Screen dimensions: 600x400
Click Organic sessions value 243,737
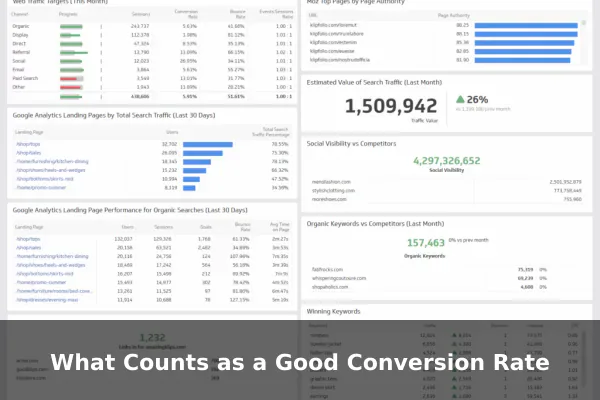tap(140, 26)
